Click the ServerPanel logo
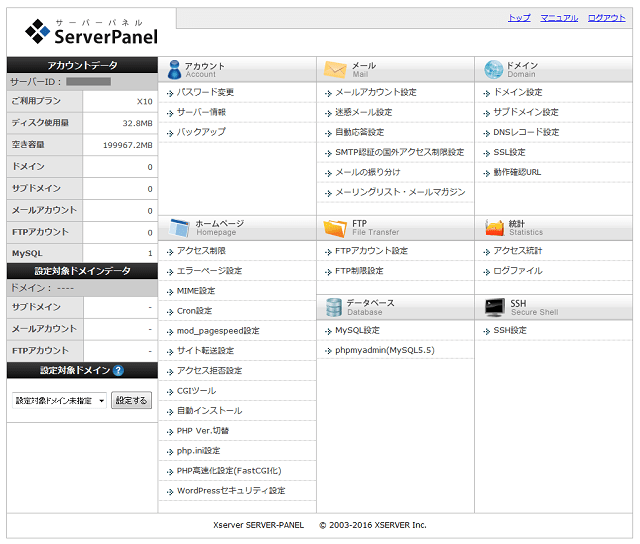The image size is (640, 544). pyautogui.click(x=91, y=31)
